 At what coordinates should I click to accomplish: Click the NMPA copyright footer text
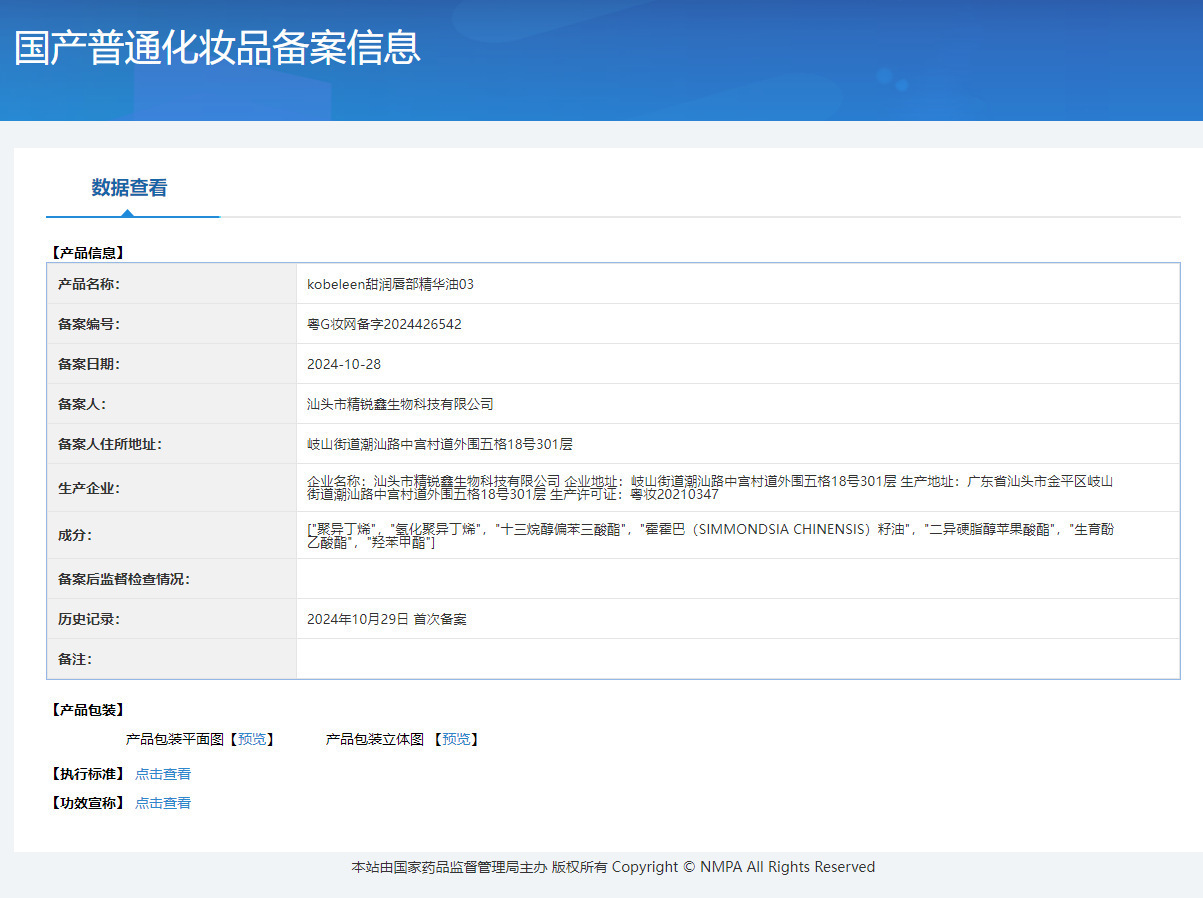613,867
